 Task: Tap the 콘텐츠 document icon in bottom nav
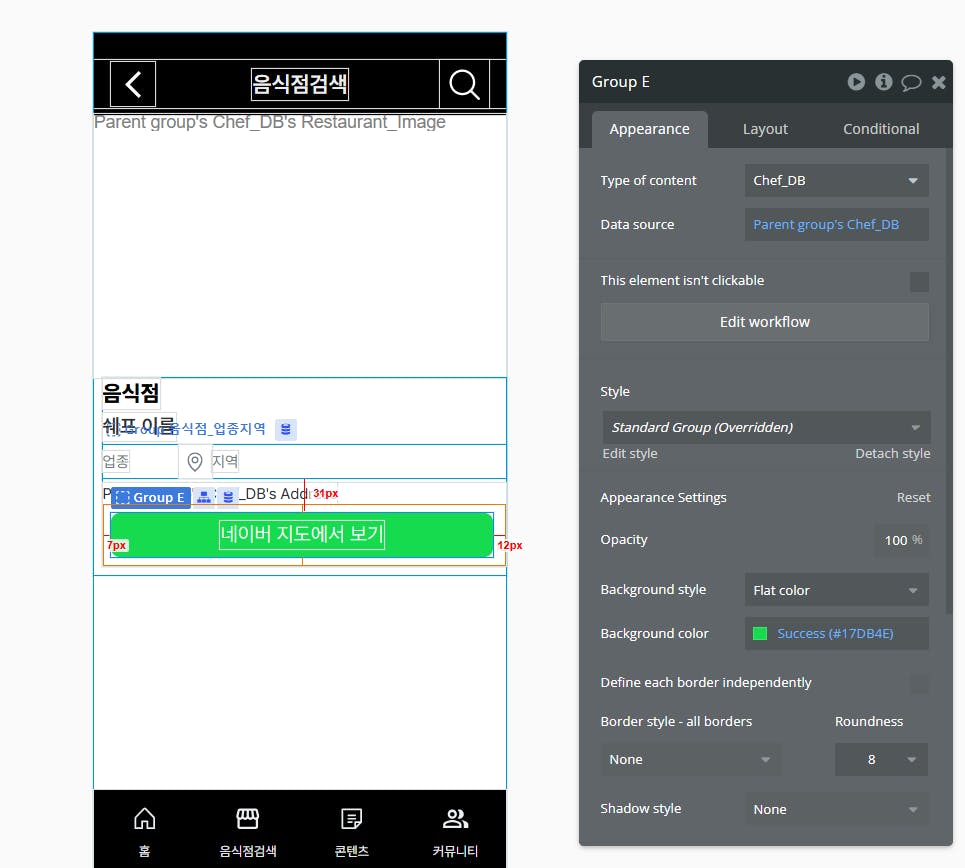coord(351,819)
